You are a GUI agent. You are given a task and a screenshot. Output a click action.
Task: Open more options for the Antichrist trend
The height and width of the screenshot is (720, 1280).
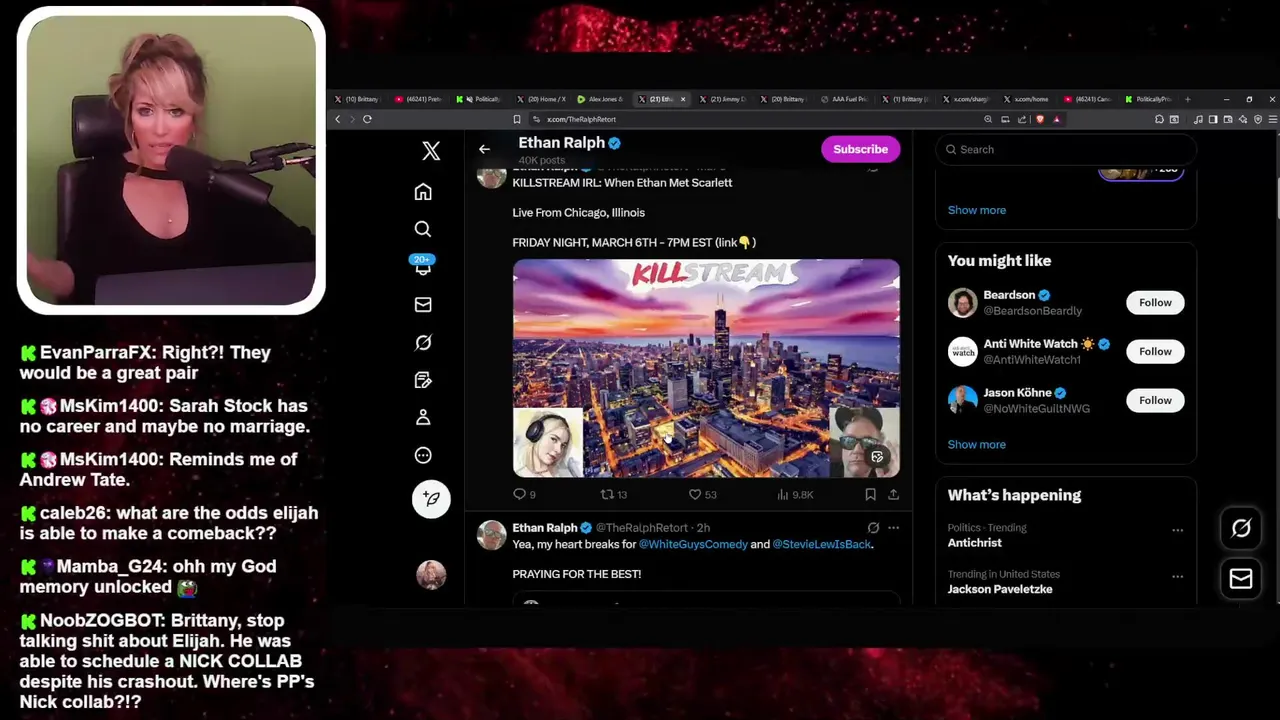(1177, 530)
